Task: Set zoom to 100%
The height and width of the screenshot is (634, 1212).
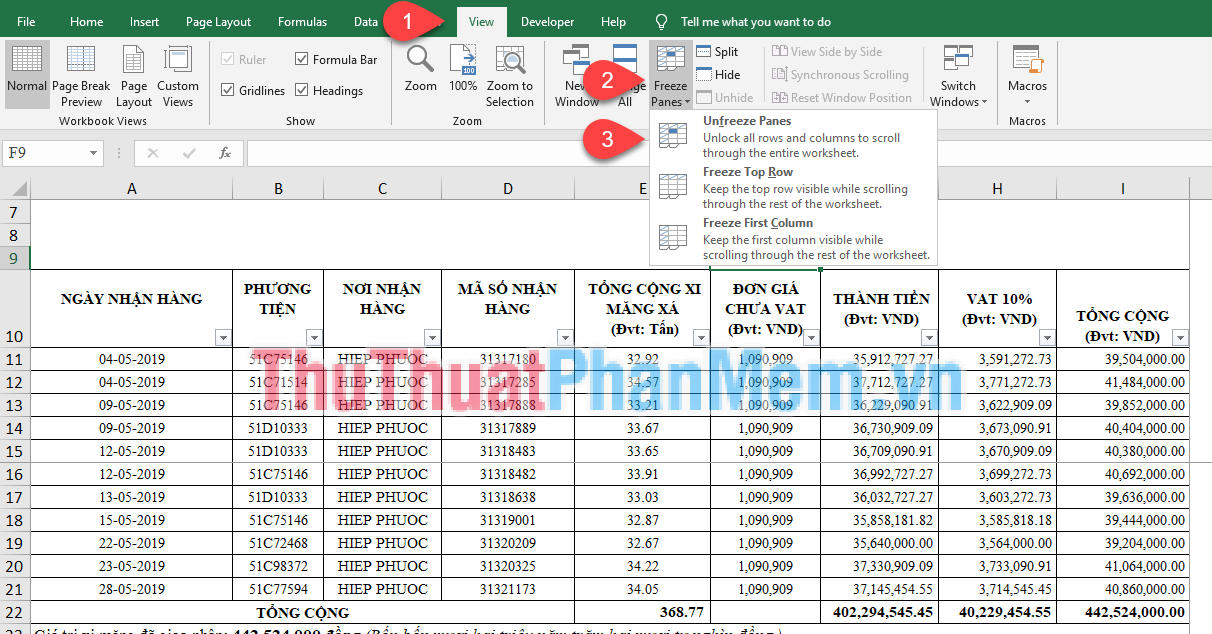Action: point(463,72)
